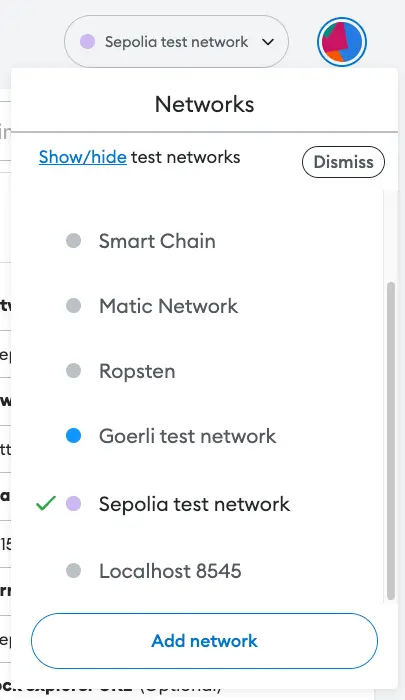Click the green checkmark next to Sepolia
Image resolution: width=405 pixels, height=700 pixels.
46,504
